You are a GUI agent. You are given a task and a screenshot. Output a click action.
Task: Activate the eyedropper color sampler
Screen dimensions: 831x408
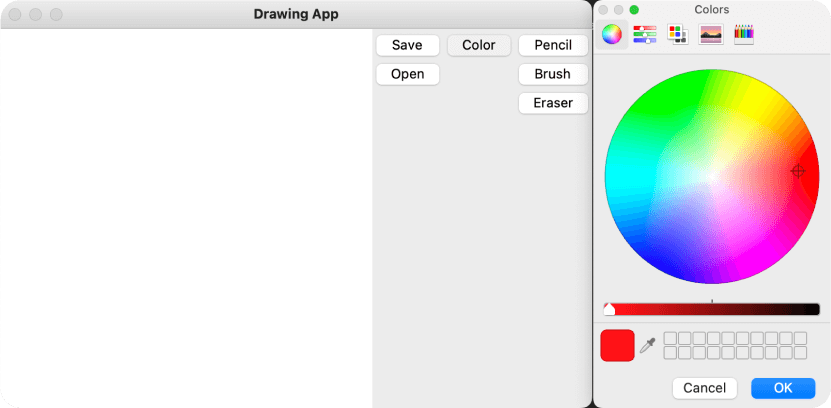[x=648, y=345]
